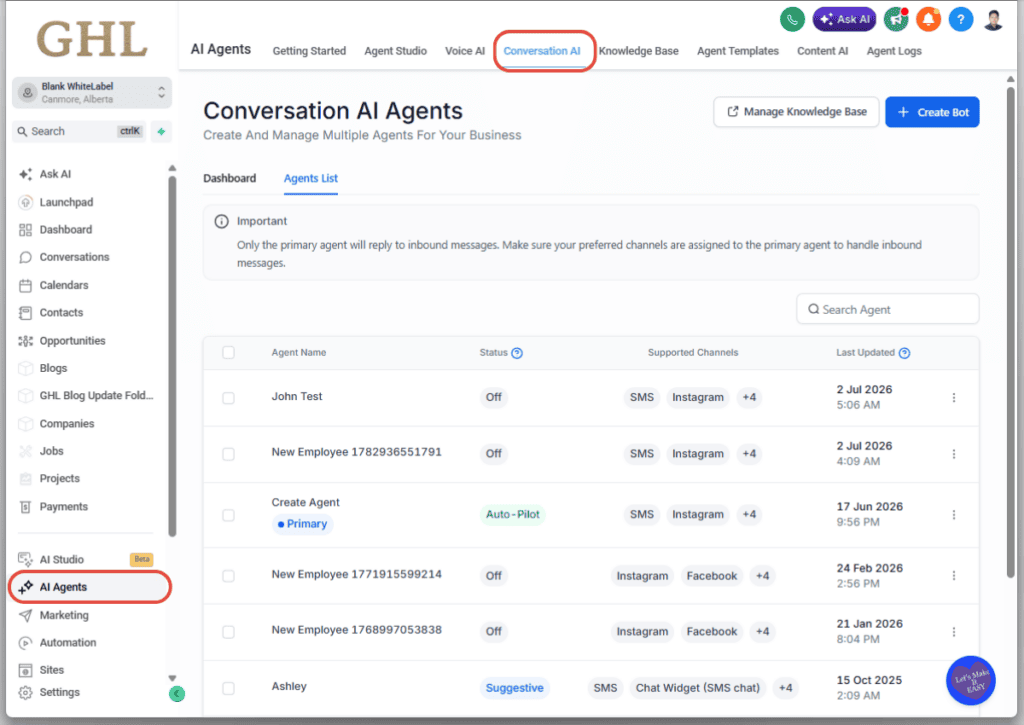Click the purple Ask AI button
Image resolution: width=1024 pixels, height=725 pixels.
coord(844,20)
